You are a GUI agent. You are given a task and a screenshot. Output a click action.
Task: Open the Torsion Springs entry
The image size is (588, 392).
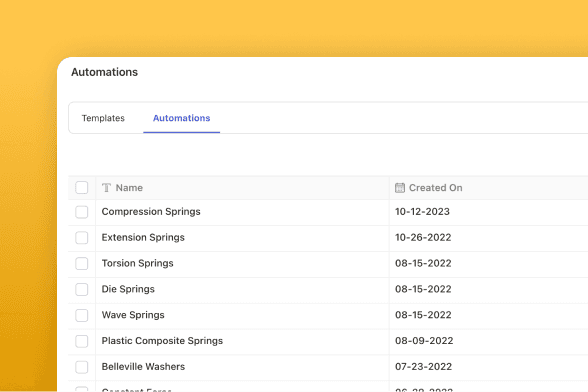click(138, 263)
